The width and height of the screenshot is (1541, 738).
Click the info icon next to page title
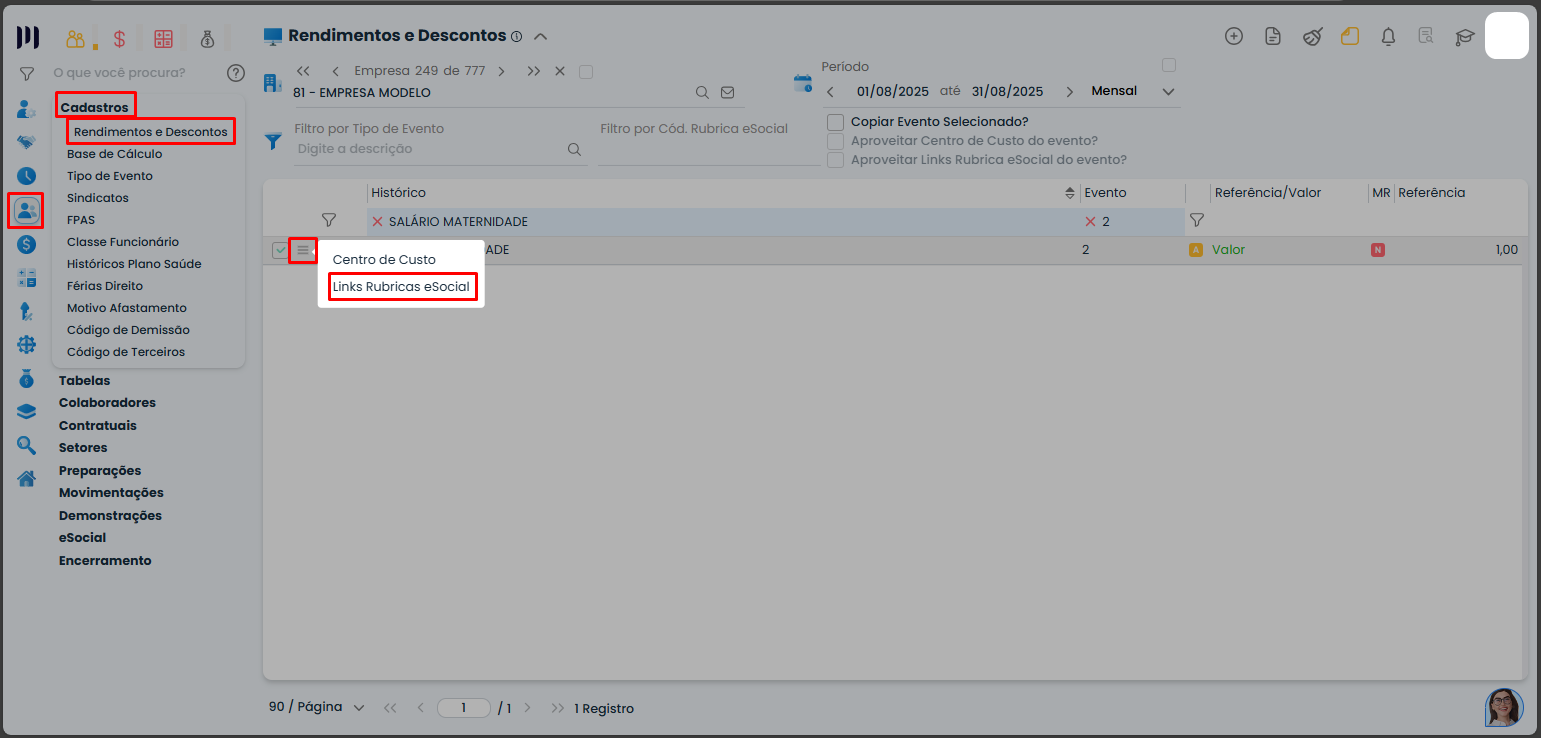(516, 37)
